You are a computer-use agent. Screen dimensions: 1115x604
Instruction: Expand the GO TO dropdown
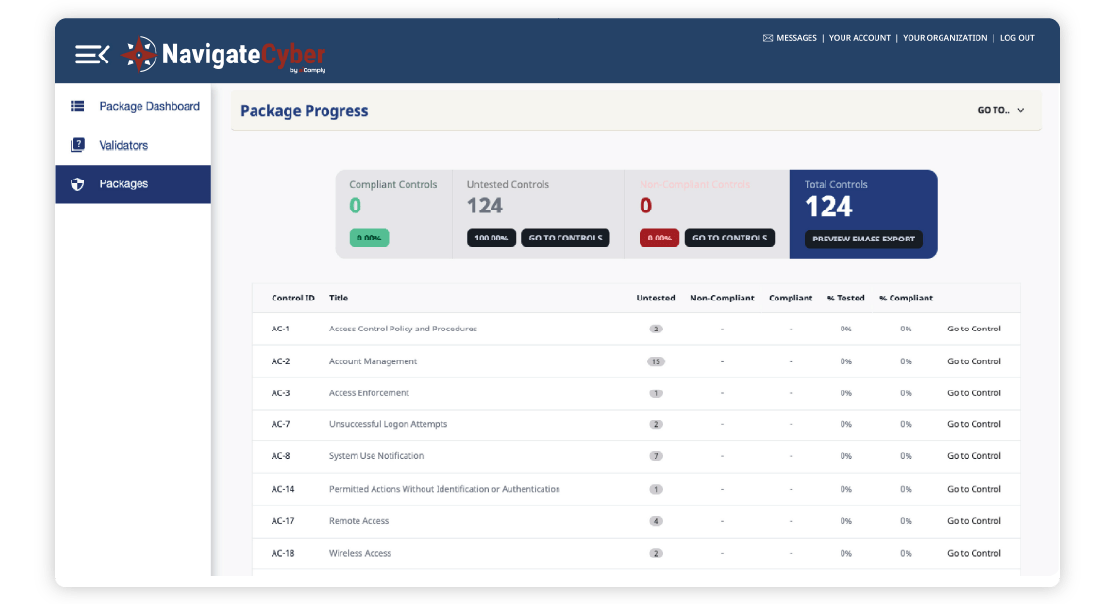point(1001,110)
